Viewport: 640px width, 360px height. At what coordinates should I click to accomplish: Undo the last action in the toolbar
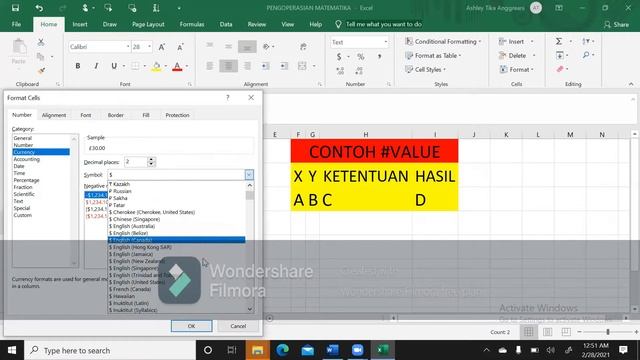click(39, 8)
